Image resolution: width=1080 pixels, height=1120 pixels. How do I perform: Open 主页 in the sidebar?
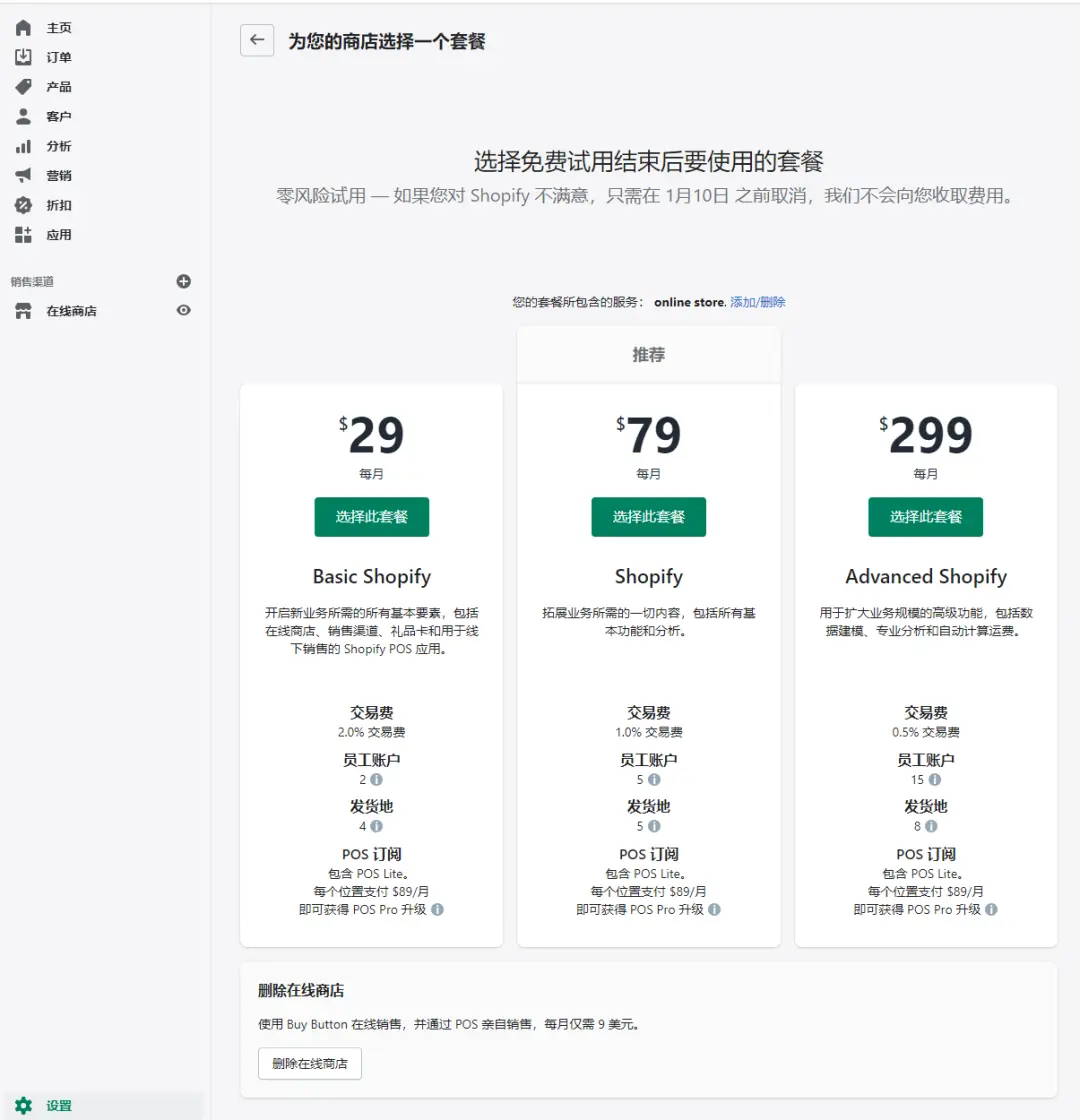pyautogui.click(x=59, y=28)
